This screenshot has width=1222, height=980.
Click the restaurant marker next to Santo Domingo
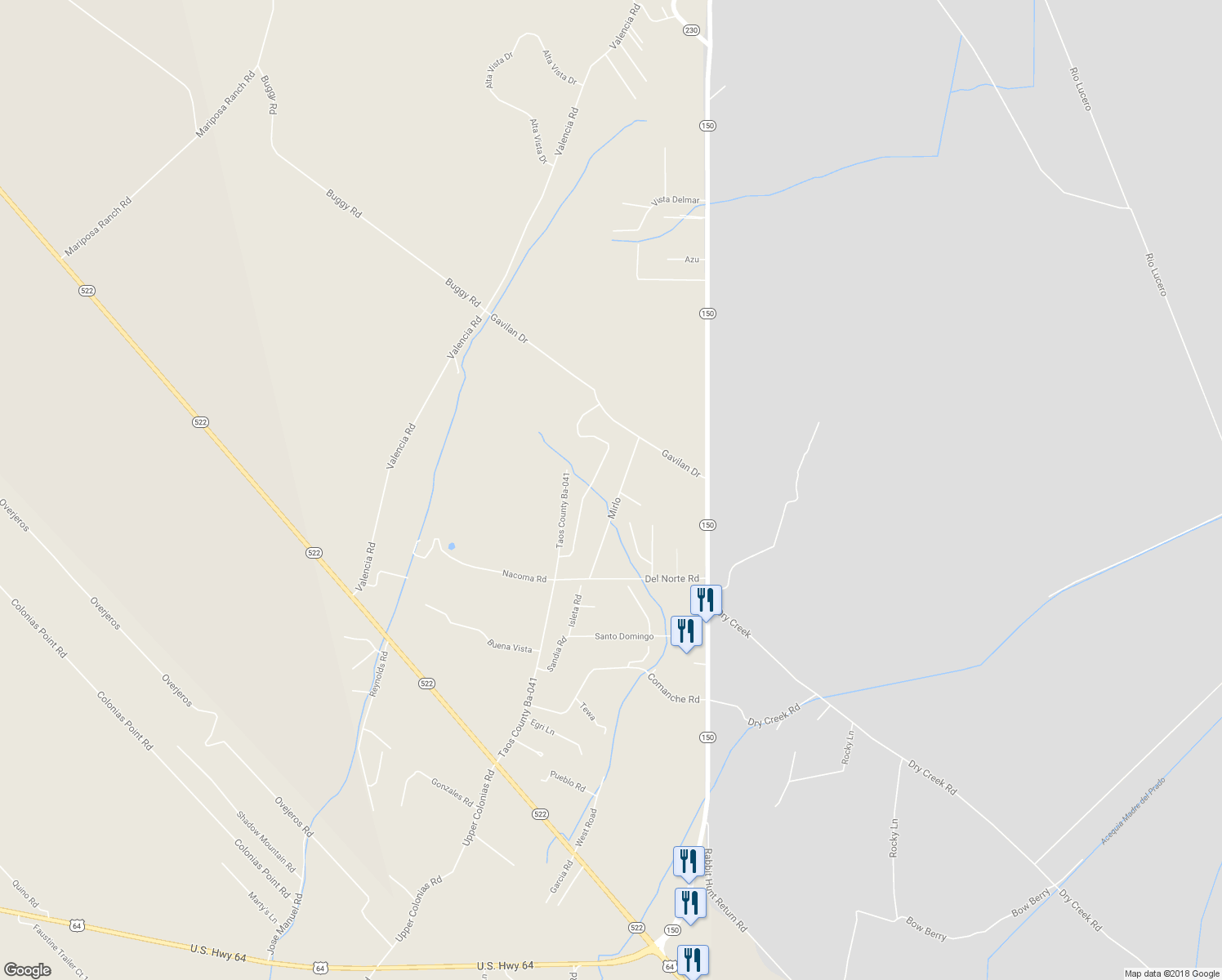click(686, 632)
